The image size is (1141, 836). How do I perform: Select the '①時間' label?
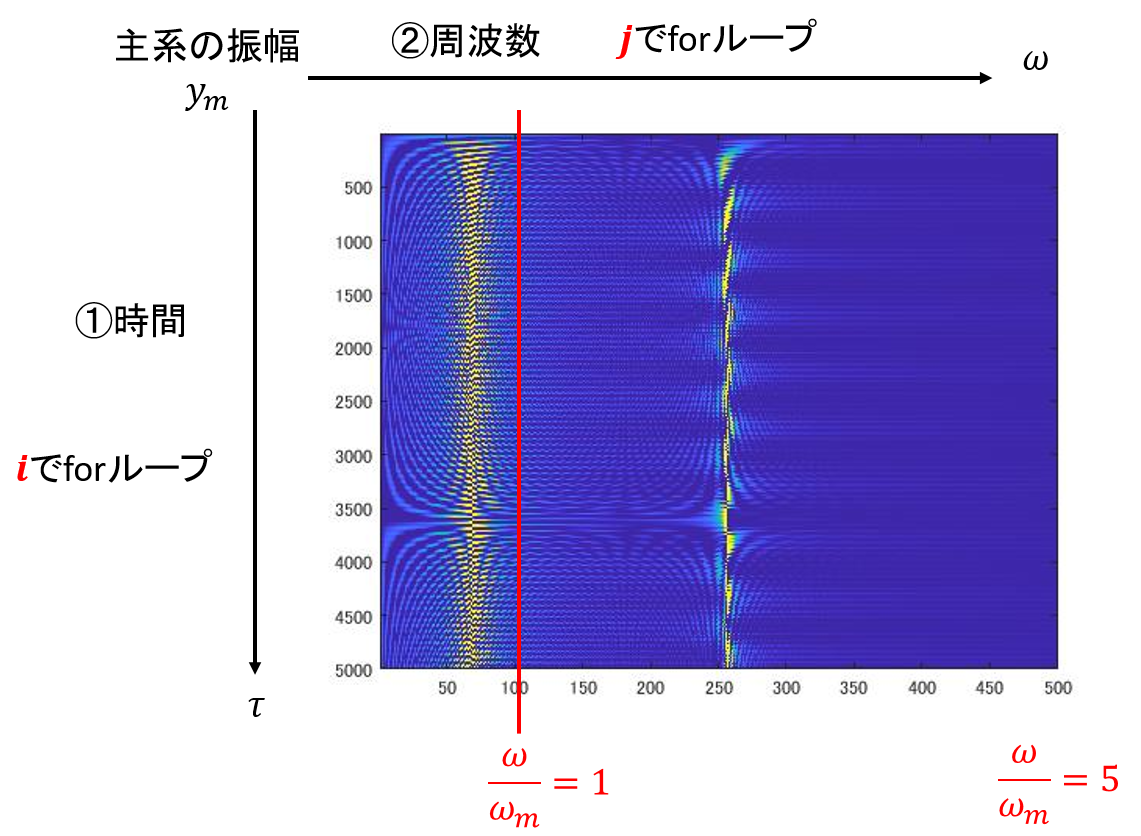pyautogui.click(x=130, y=321)
